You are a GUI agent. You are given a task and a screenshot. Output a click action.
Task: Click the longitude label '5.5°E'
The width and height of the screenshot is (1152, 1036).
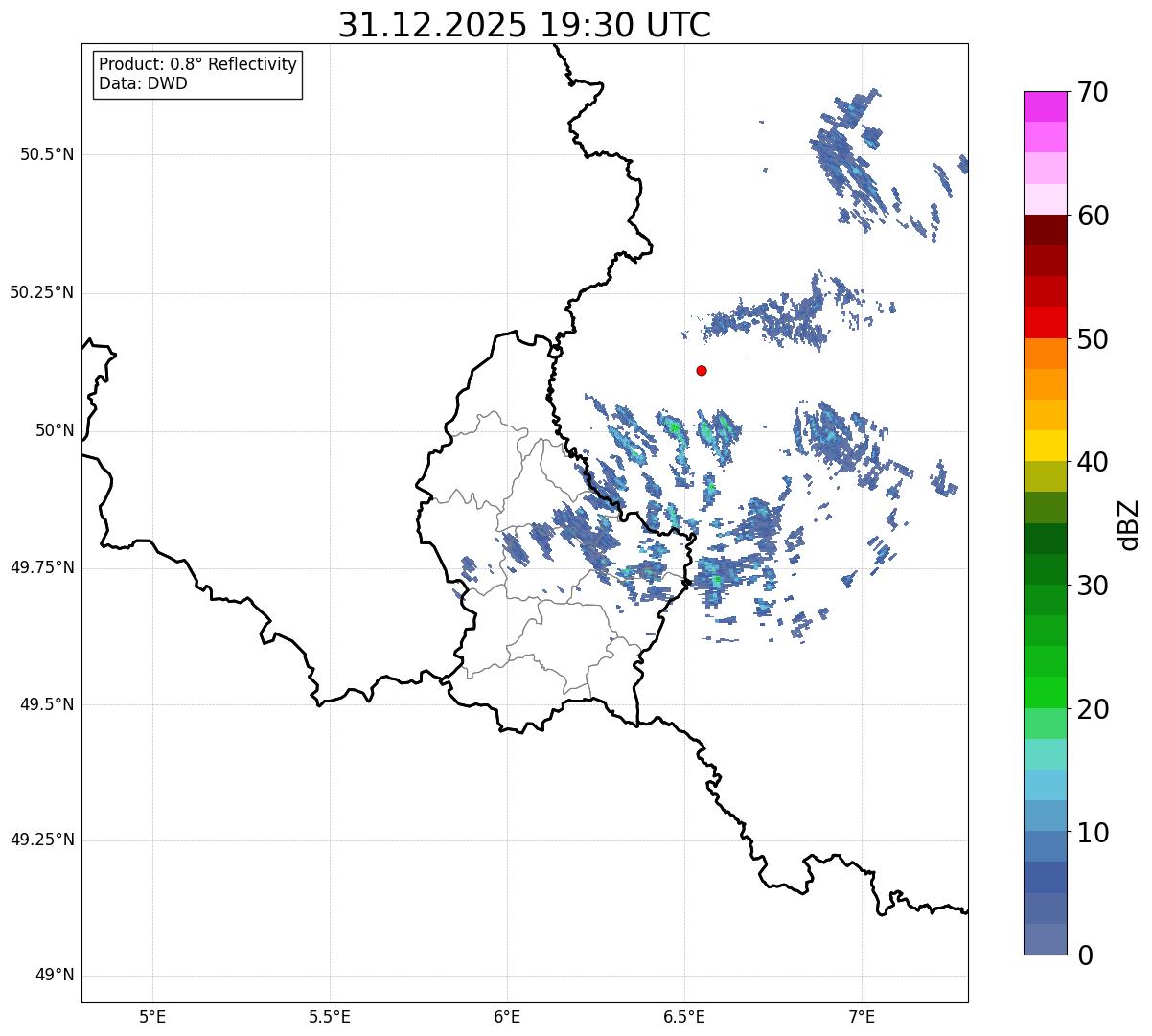330,1017
